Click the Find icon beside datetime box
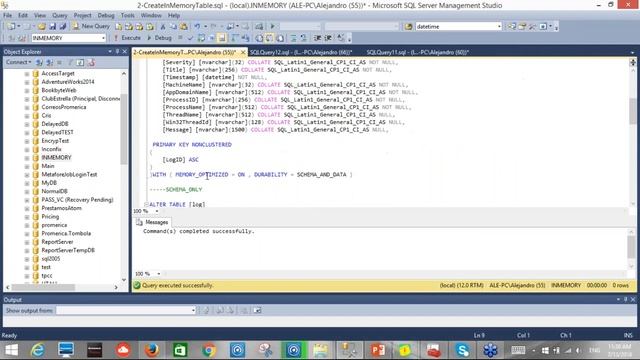Image resolution: width=640 pixels, height=360 pixels. click(x=408, y=26)
